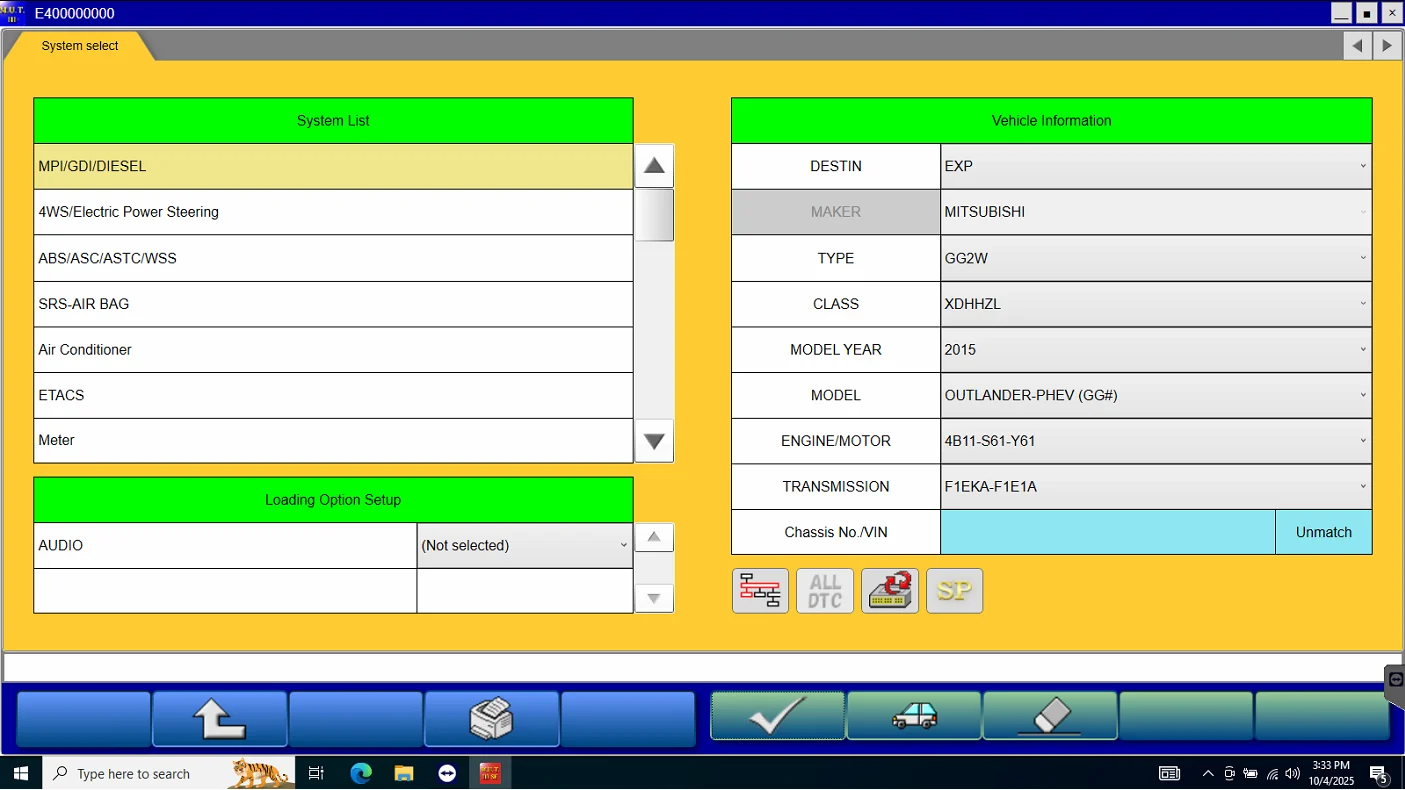Click the Chassis No./VIN input field
Screen dimensions: 1405x790
pos(1107,533)
